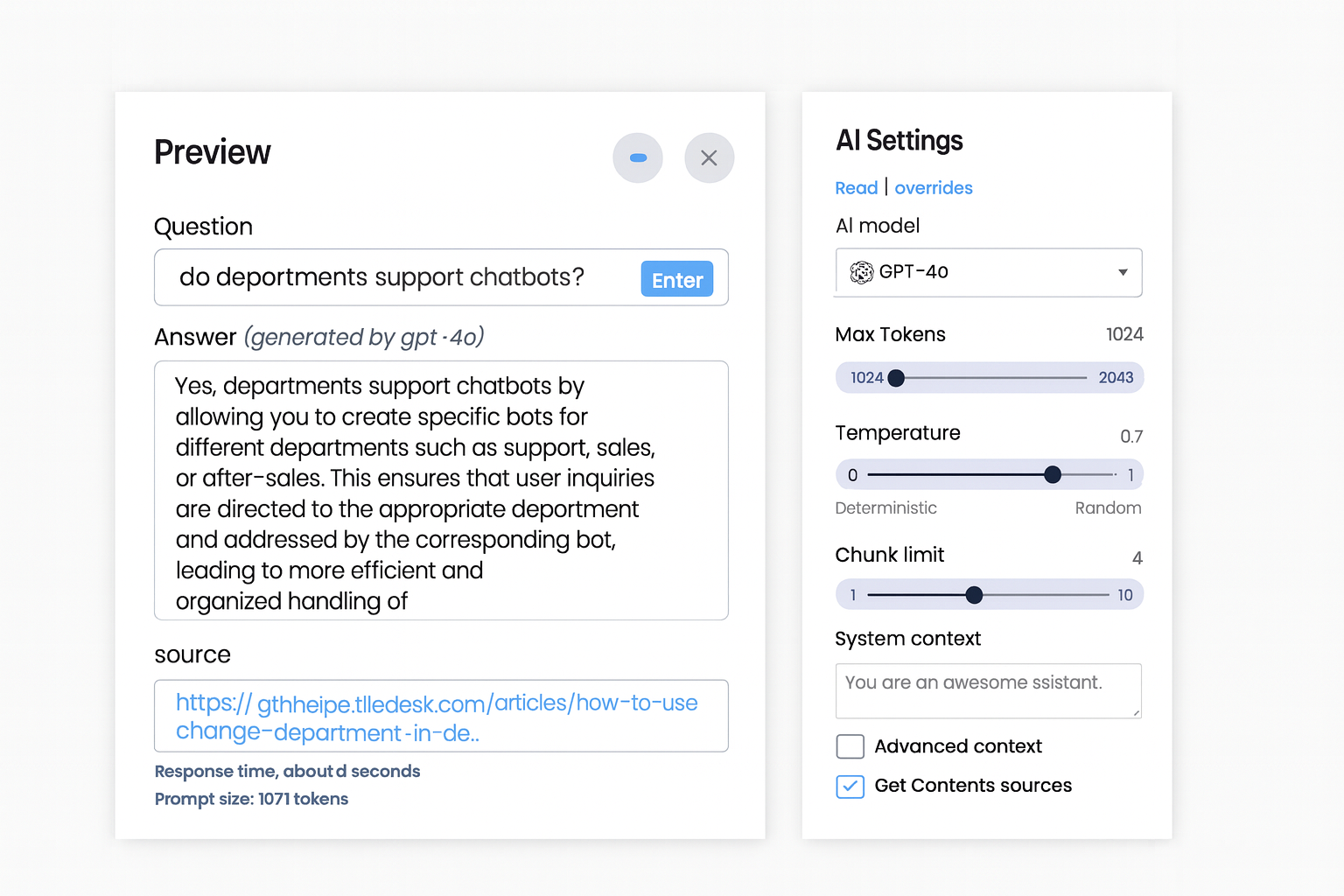Open the overrides link in AI Settings
This screenshot has width=1344, height=896.
933,188
